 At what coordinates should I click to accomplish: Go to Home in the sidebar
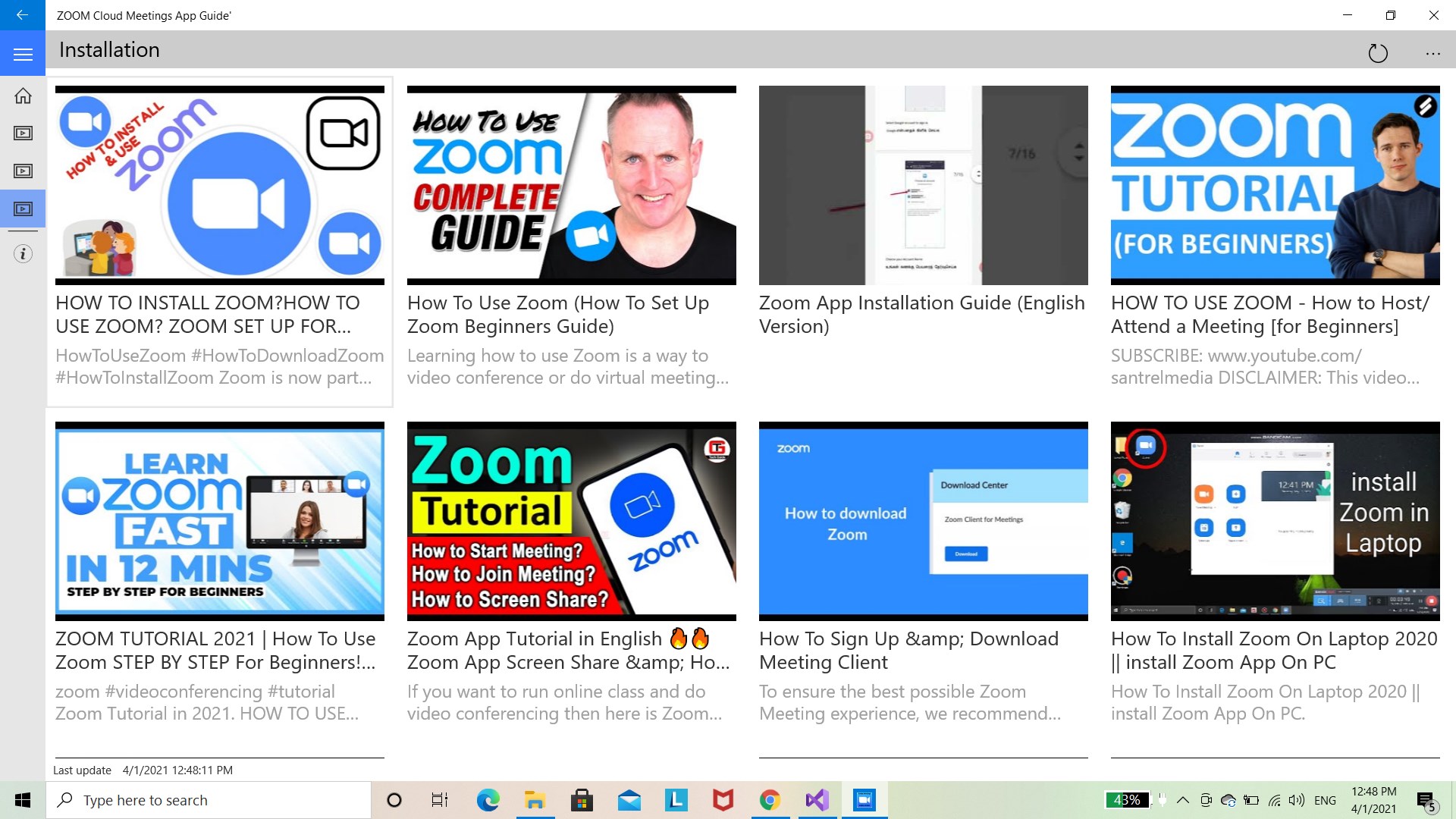pos(23,96)
